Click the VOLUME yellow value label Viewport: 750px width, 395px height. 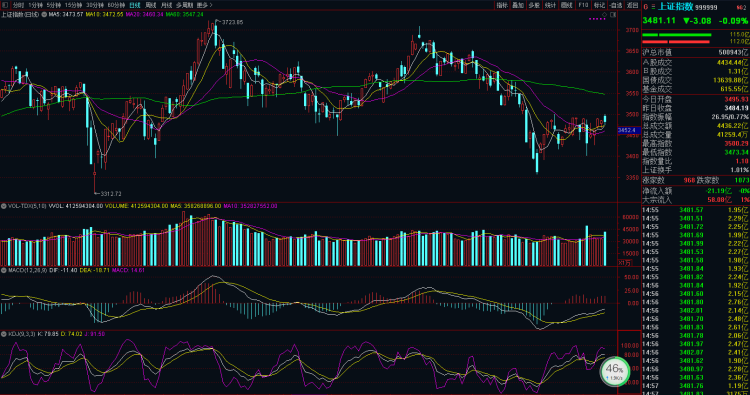pos(136,206)
